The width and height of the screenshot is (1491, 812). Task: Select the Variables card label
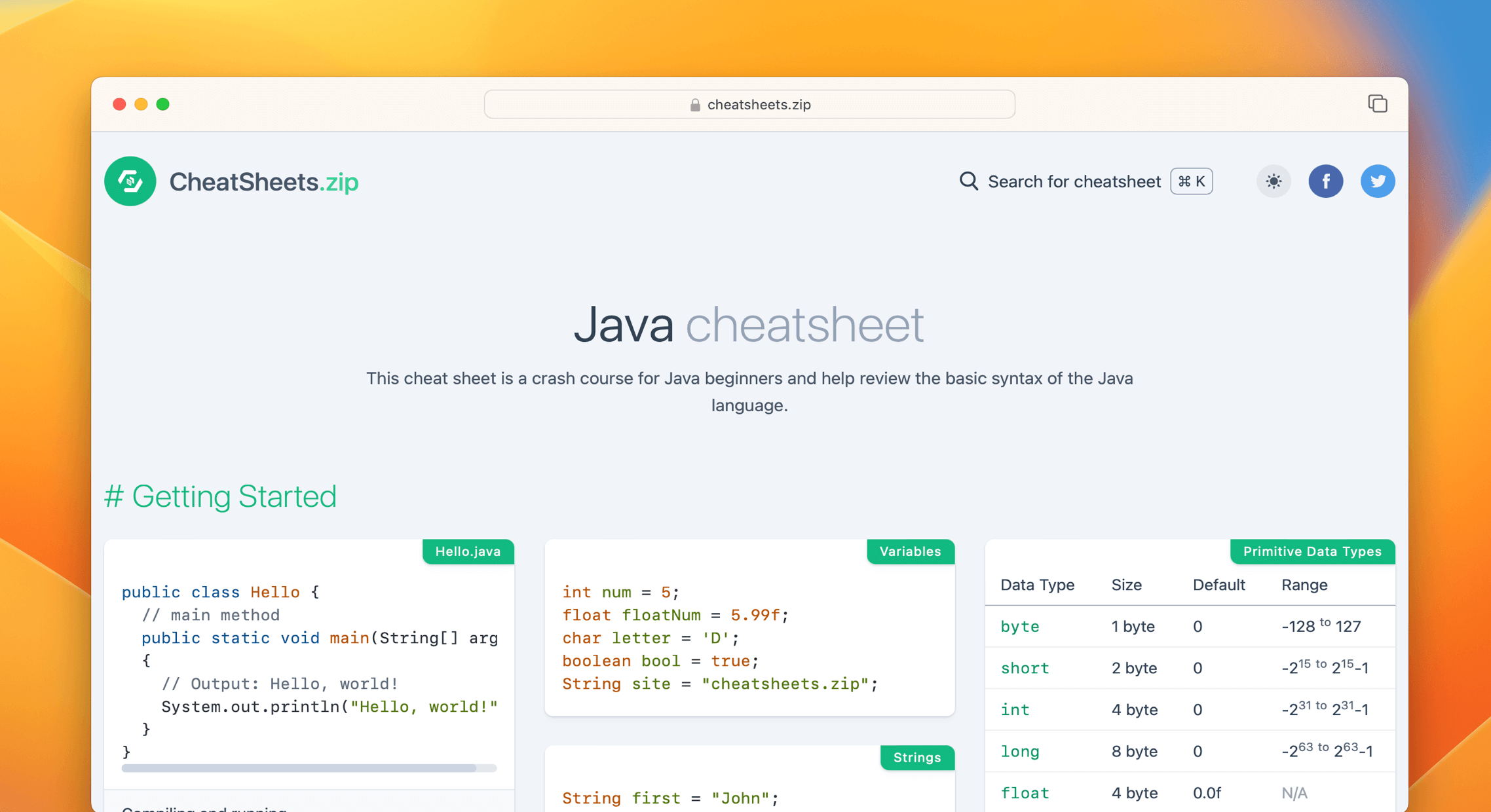point(910,551)
